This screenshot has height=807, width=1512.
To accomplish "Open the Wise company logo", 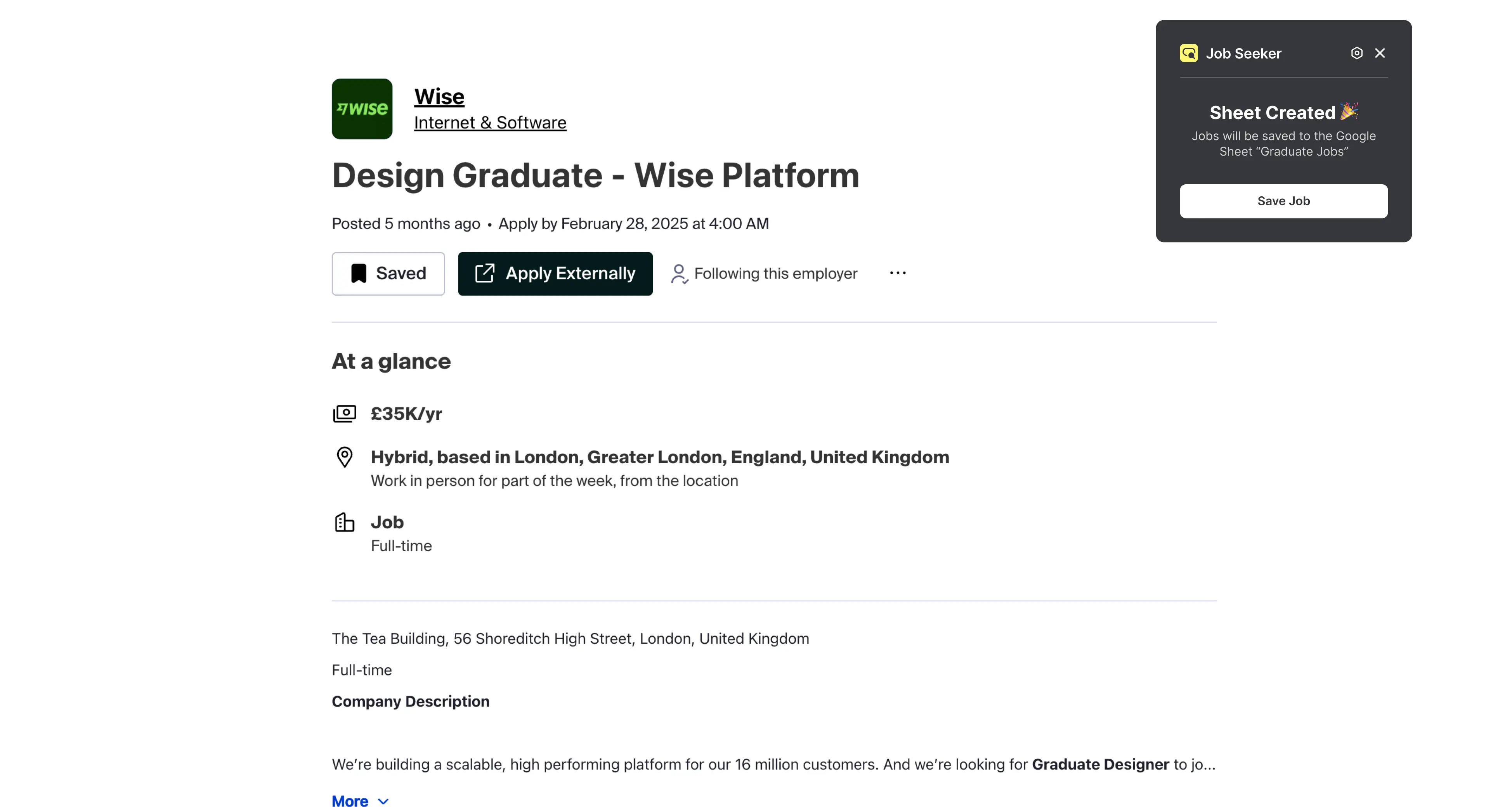I will pyautogui.click(x=362, y=109).
